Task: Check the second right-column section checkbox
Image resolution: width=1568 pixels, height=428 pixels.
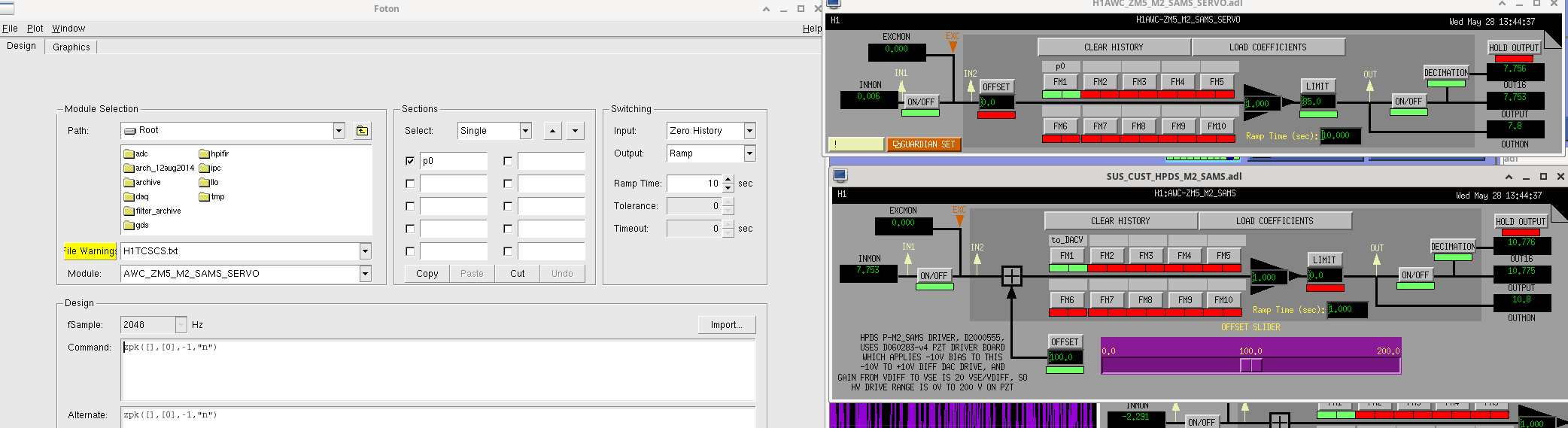Action: [x=508, y=184]
